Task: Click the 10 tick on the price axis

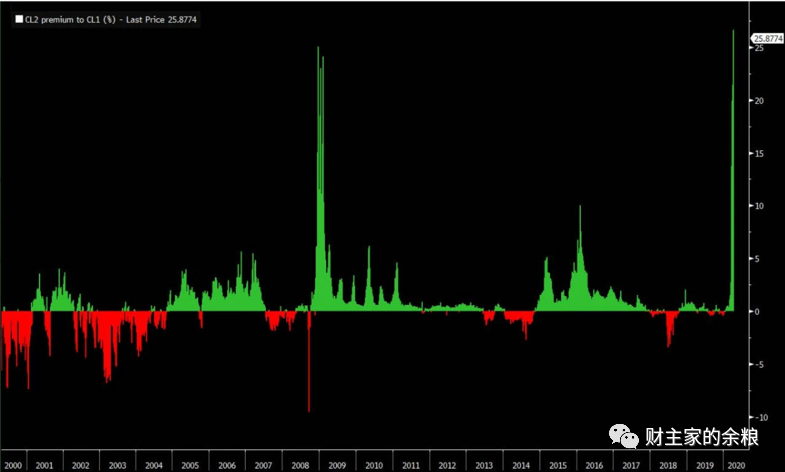Action: (x=759, y=206)
